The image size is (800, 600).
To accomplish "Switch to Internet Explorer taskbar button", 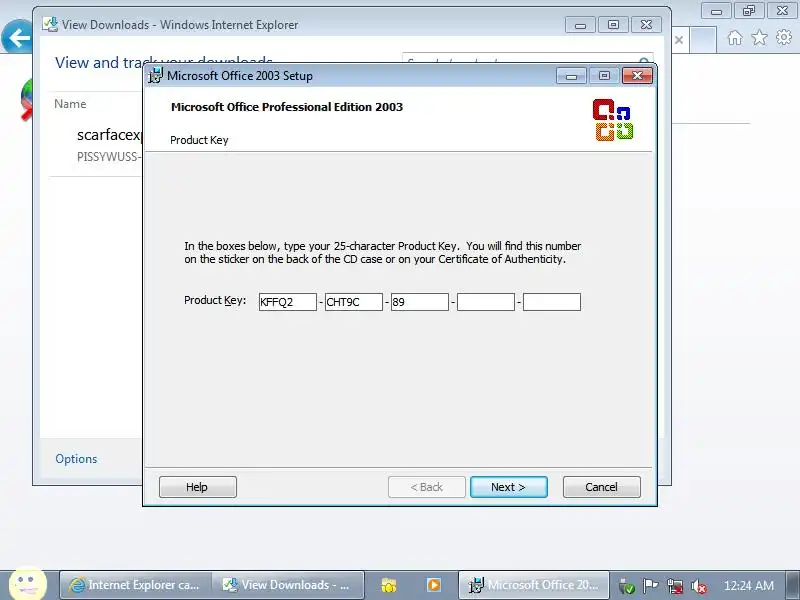I will (135, 585).
